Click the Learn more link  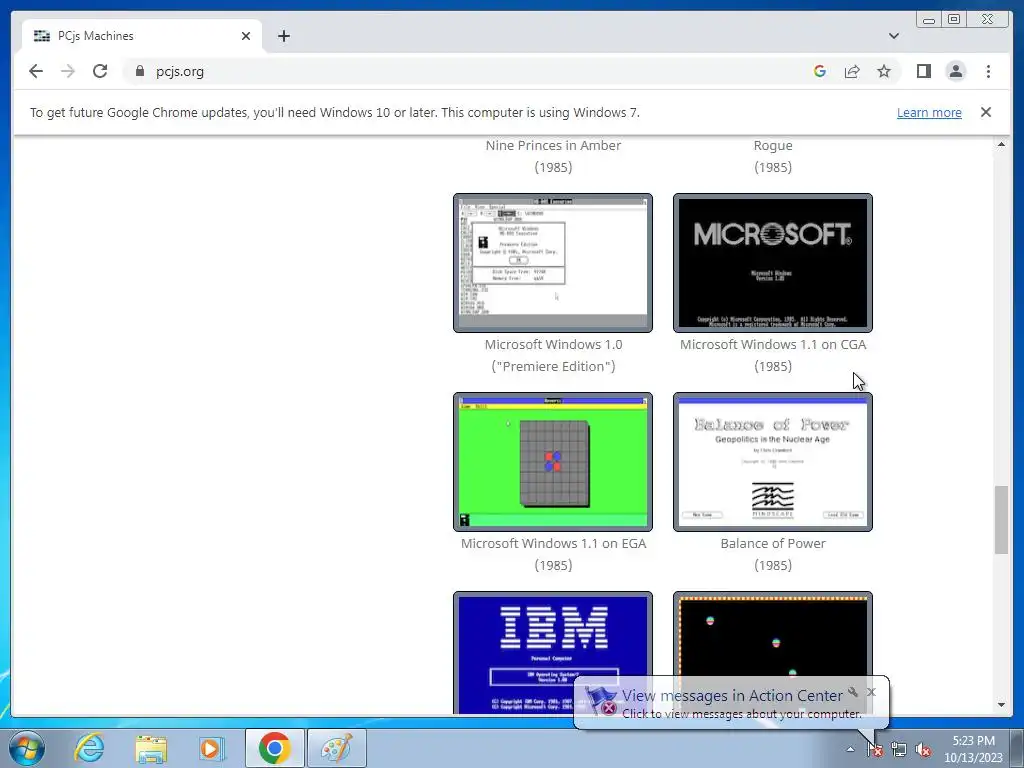(929, 112)
